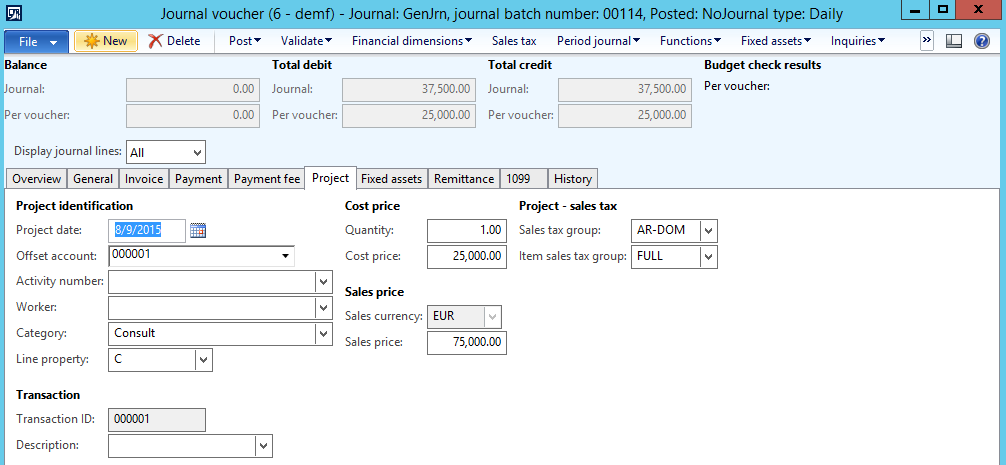Switch to the Overview tab
This screenshot has height=465, width=1006.
click(x=36, y=179)
